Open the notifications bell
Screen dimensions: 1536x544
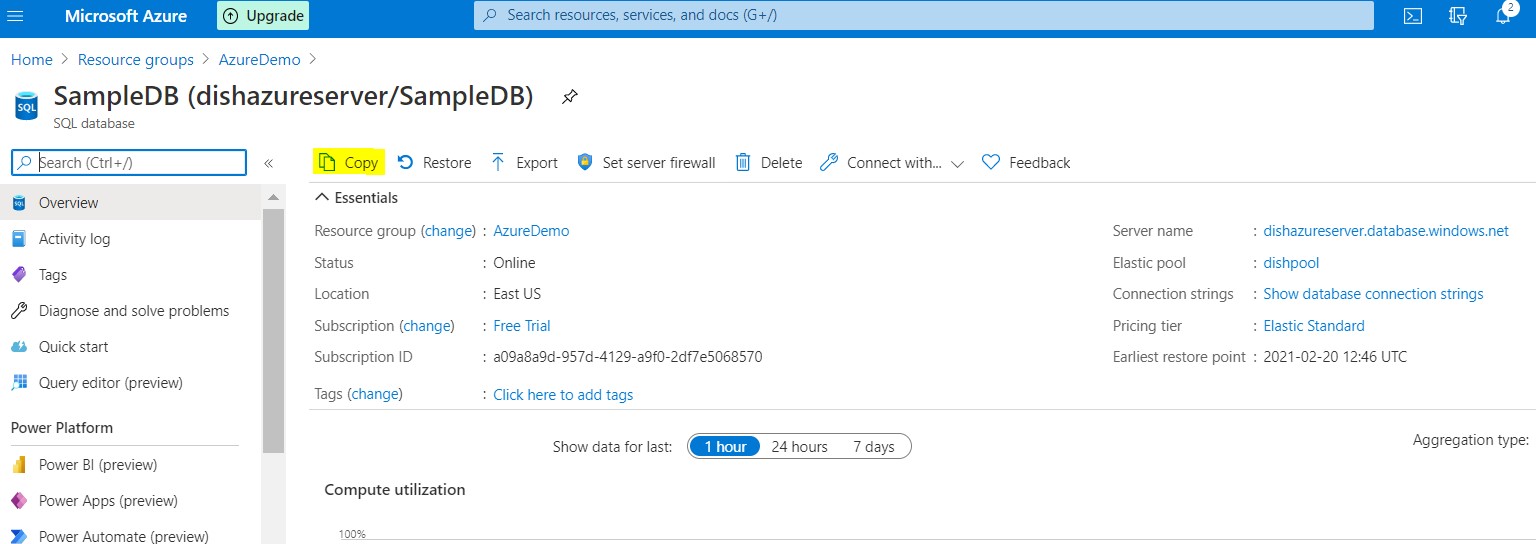point(1503,16)
